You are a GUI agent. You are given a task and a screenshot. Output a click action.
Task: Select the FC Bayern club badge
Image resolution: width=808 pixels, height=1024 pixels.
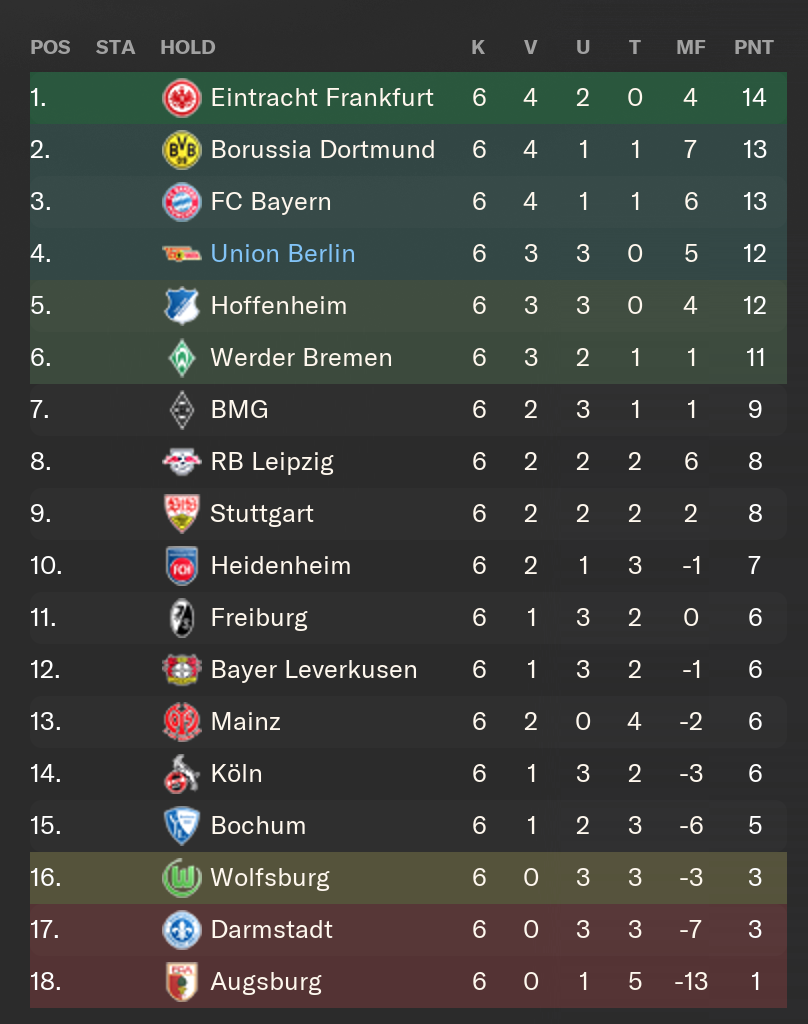[182, 202]
